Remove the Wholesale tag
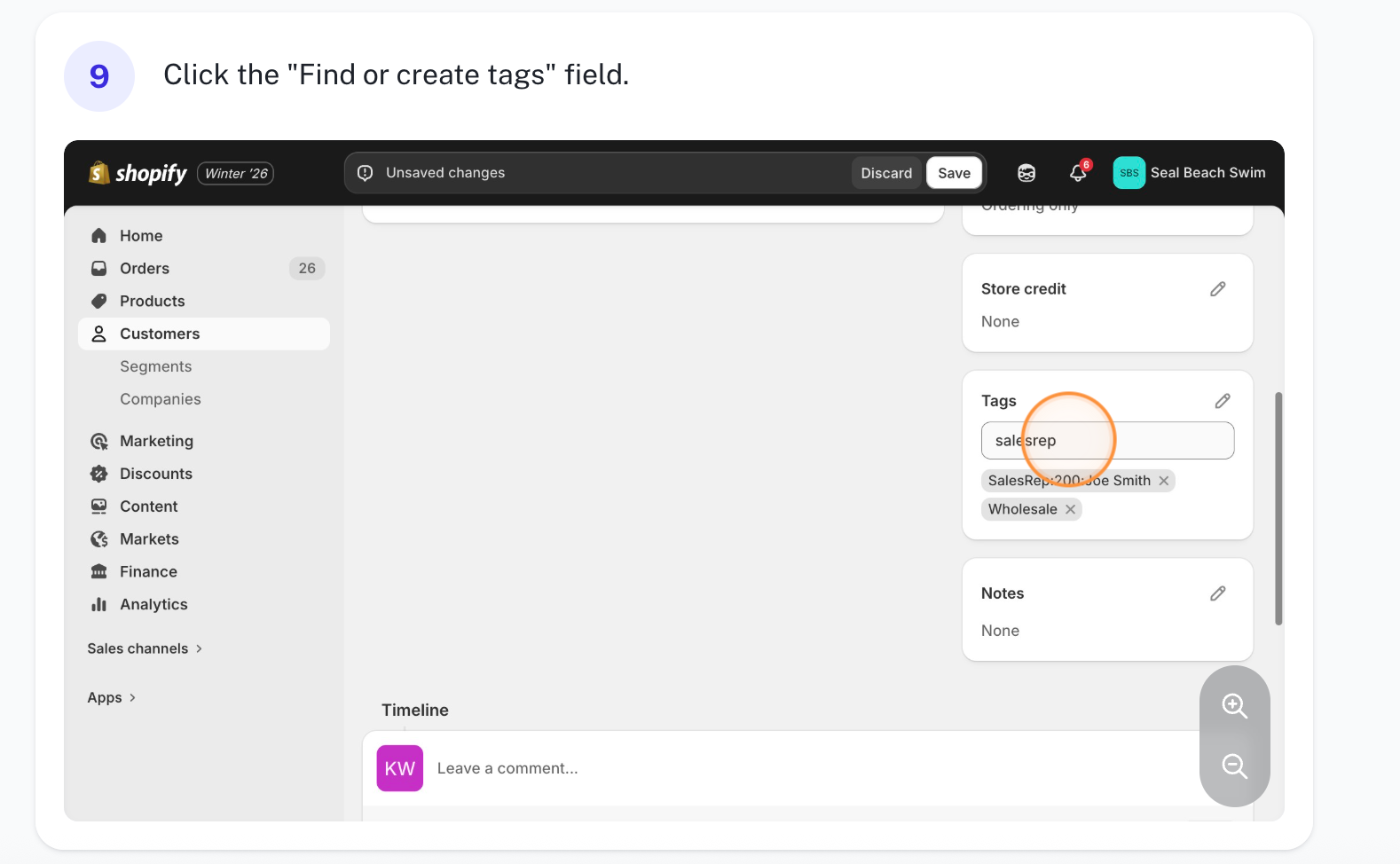This screenshot has height=864, width=1400. point(1071,509)
